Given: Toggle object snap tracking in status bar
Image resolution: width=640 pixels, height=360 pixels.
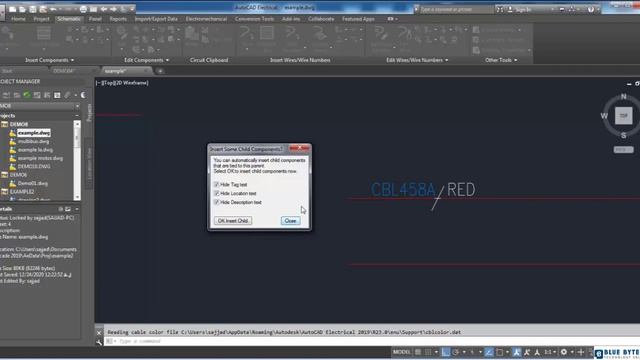Looking at the screenshot, I should (x=489, y=352).
